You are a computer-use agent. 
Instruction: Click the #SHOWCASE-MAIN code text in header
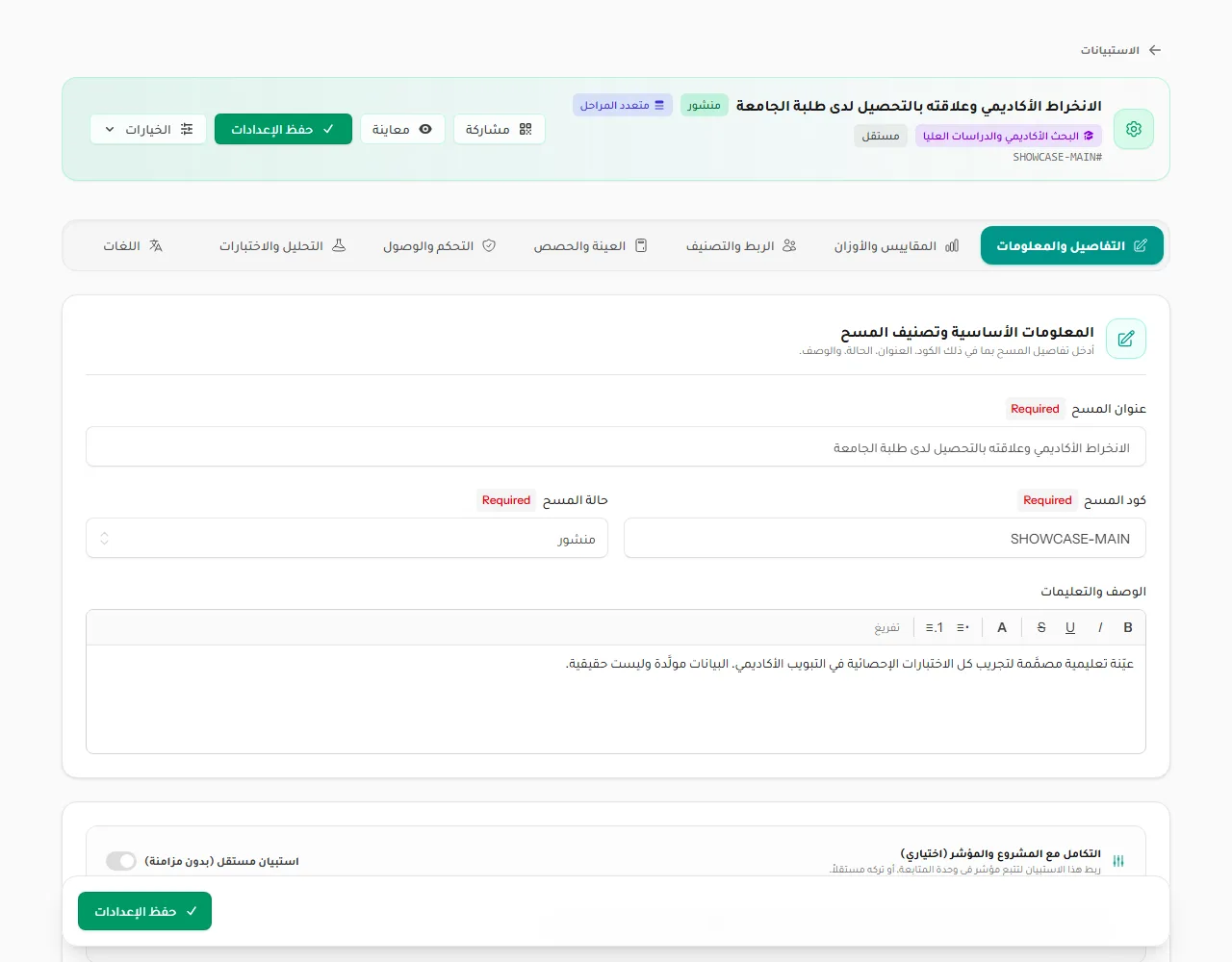pos(1057,157)
